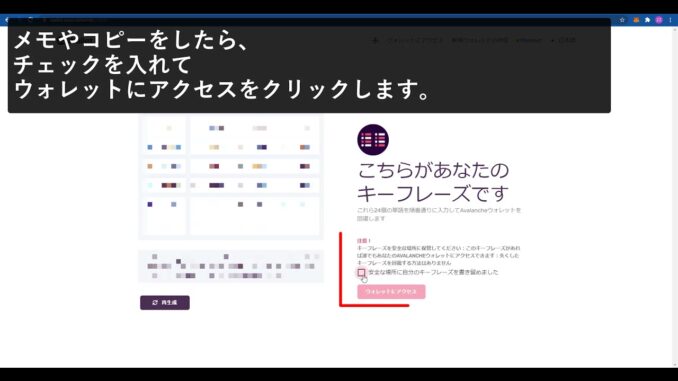The image size is (678, 381).
Task: Click the page scrollbar up arrow
Action: (x=675, y=29)
